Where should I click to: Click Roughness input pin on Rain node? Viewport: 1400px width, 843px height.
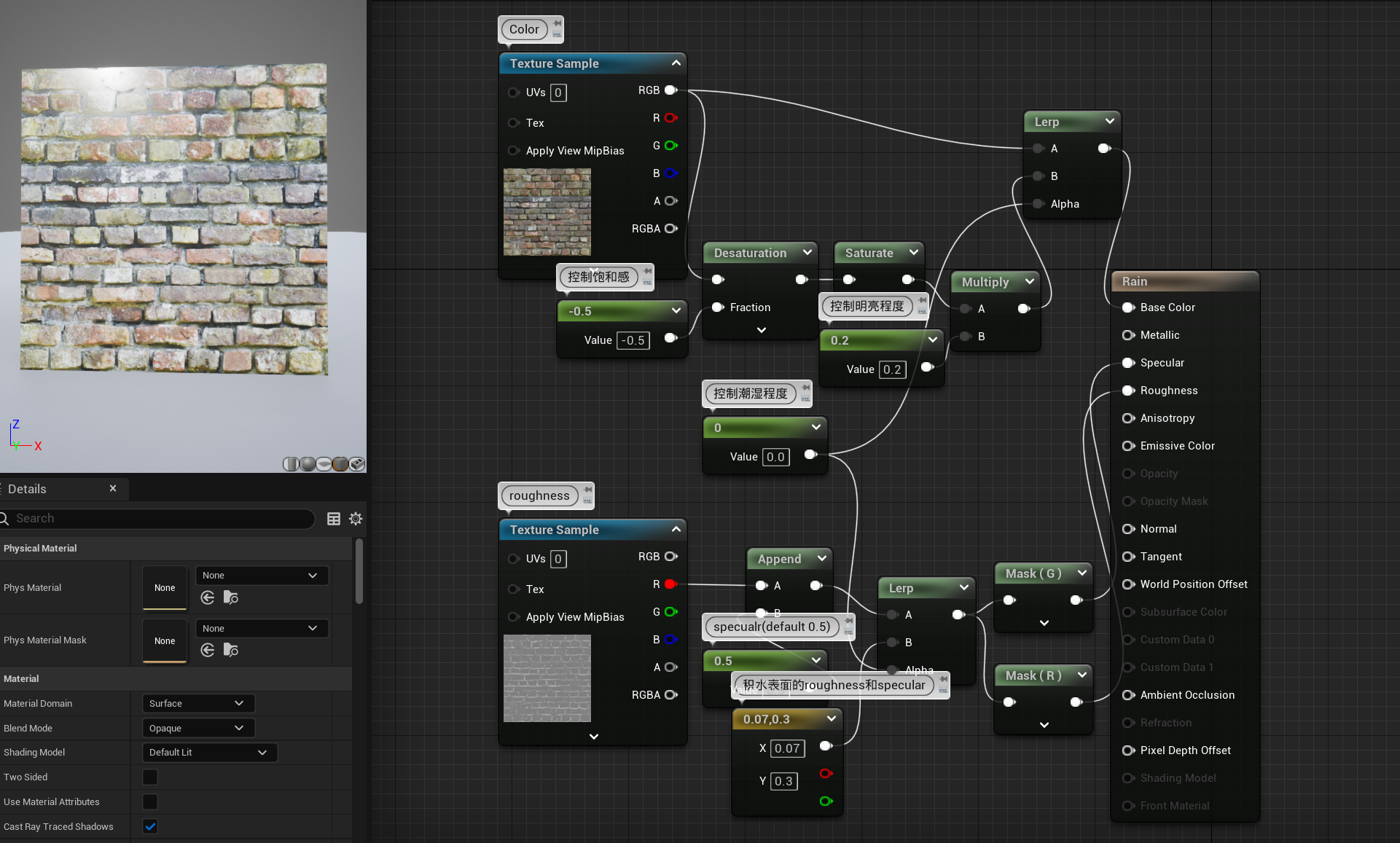1128,391
